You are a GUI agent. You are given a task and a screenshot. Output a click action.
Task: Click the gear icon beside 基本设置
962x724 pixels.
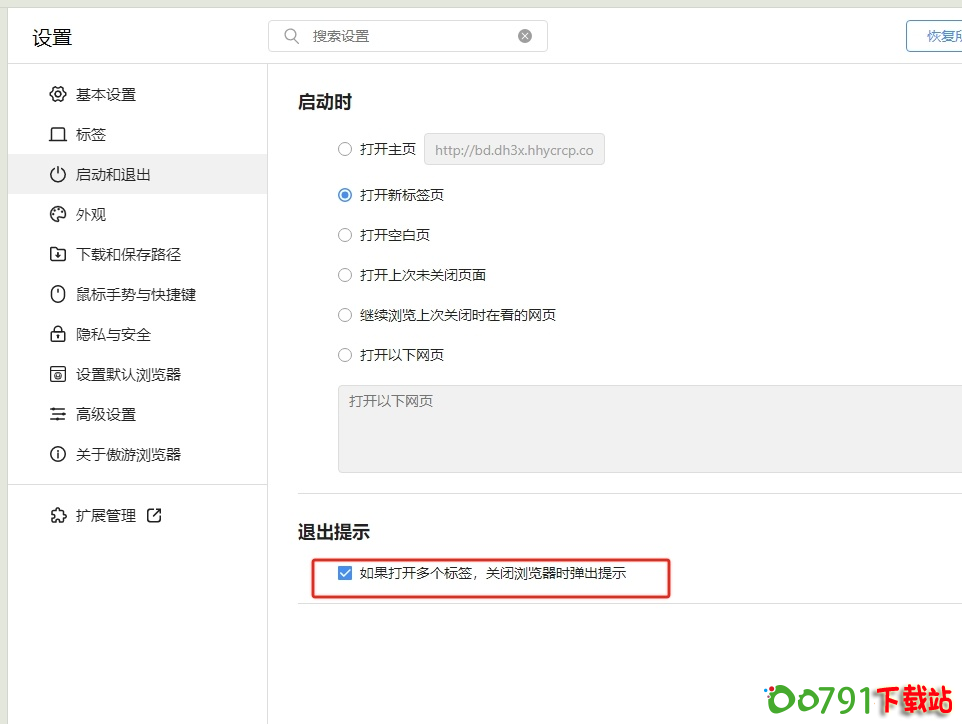(x=57, y=94)
